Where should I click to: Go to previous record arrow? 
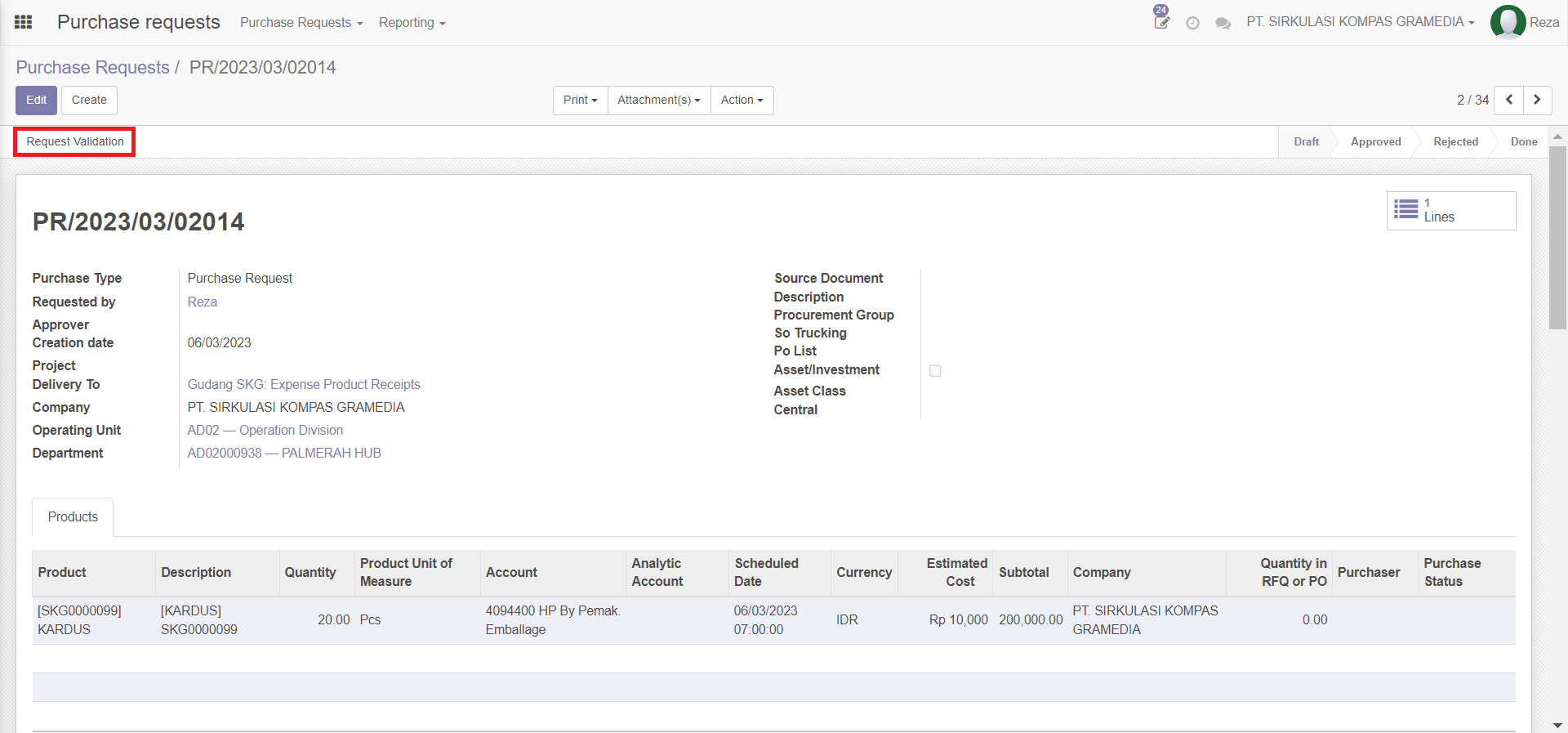[1509, 100]
